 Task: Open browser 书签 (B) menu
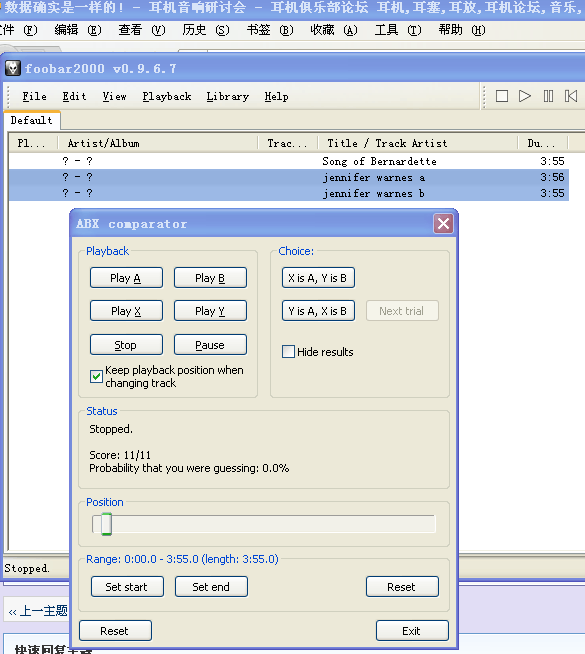click(x=270, y=30)
